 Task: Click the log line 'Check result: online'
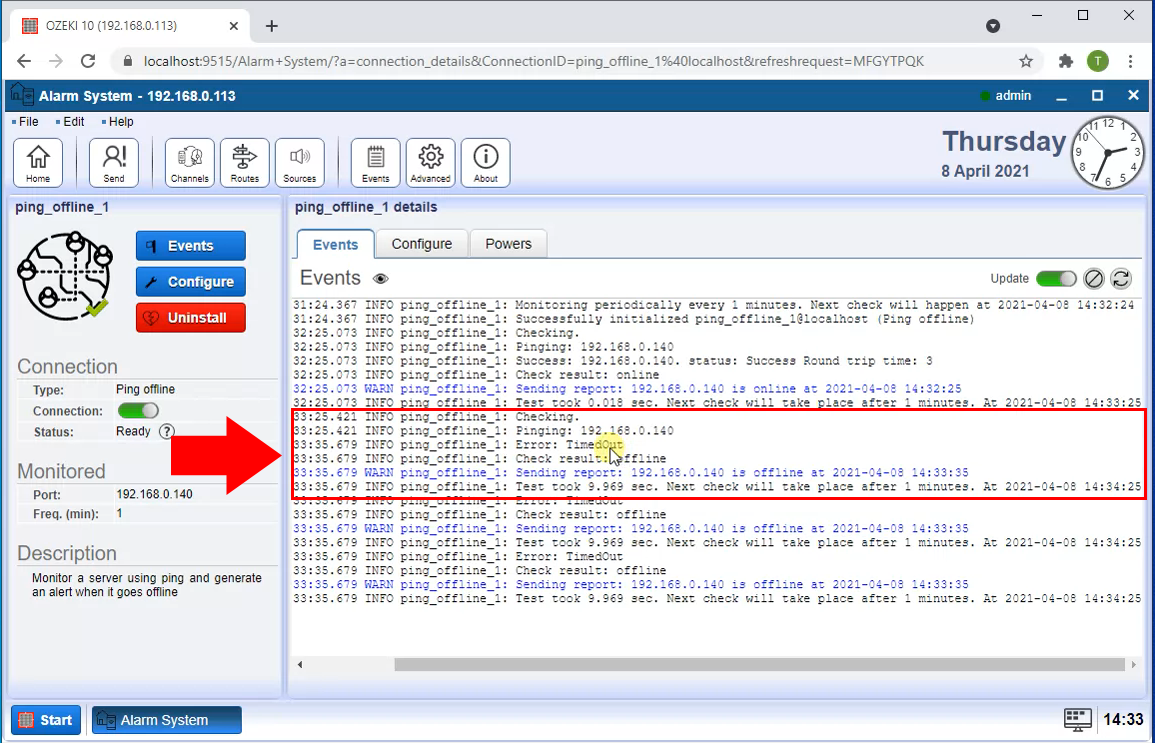pos(477,376)
